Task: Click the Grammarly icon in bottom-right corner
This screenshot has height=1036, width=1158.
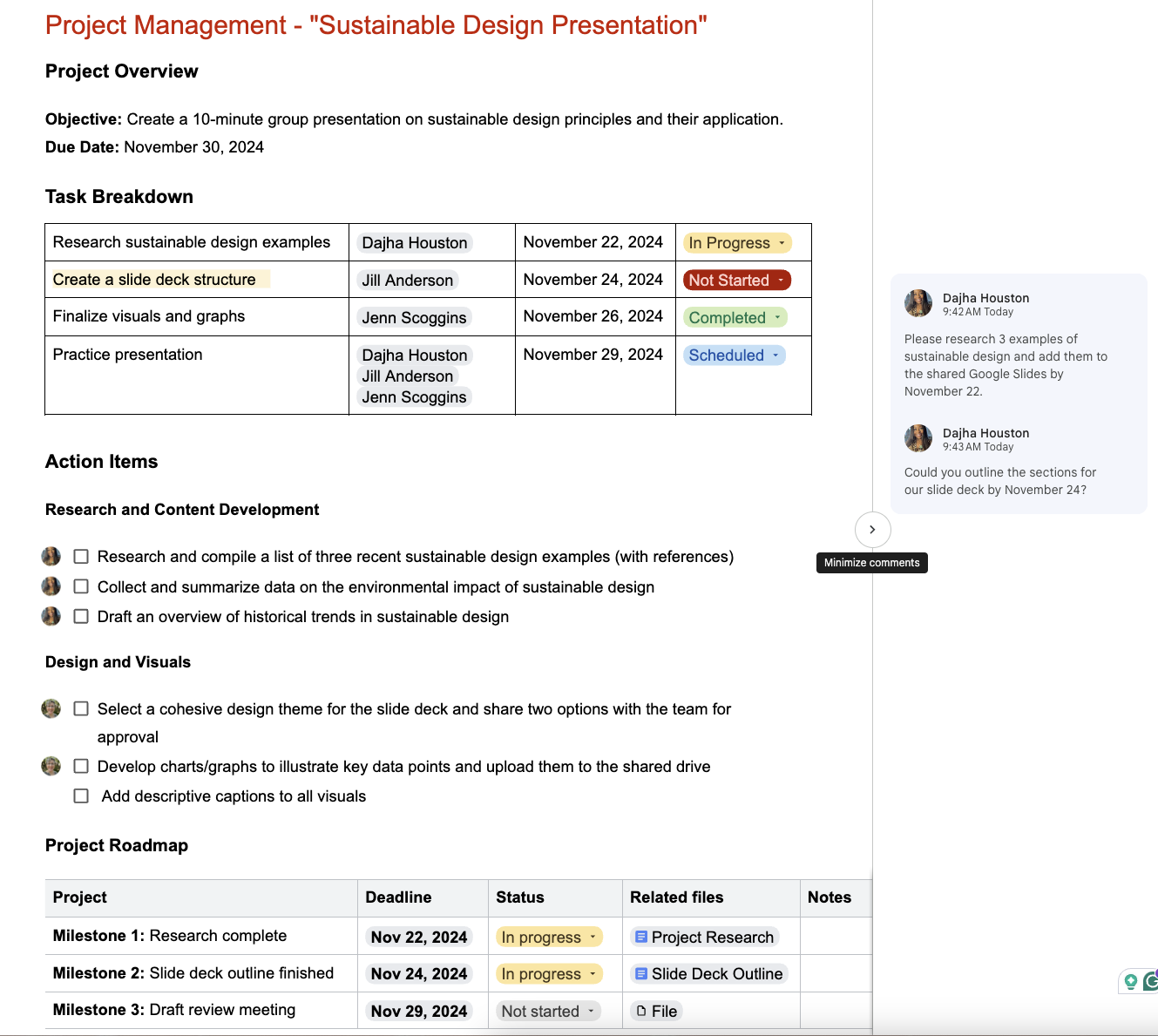Action: pos(1148,982)
